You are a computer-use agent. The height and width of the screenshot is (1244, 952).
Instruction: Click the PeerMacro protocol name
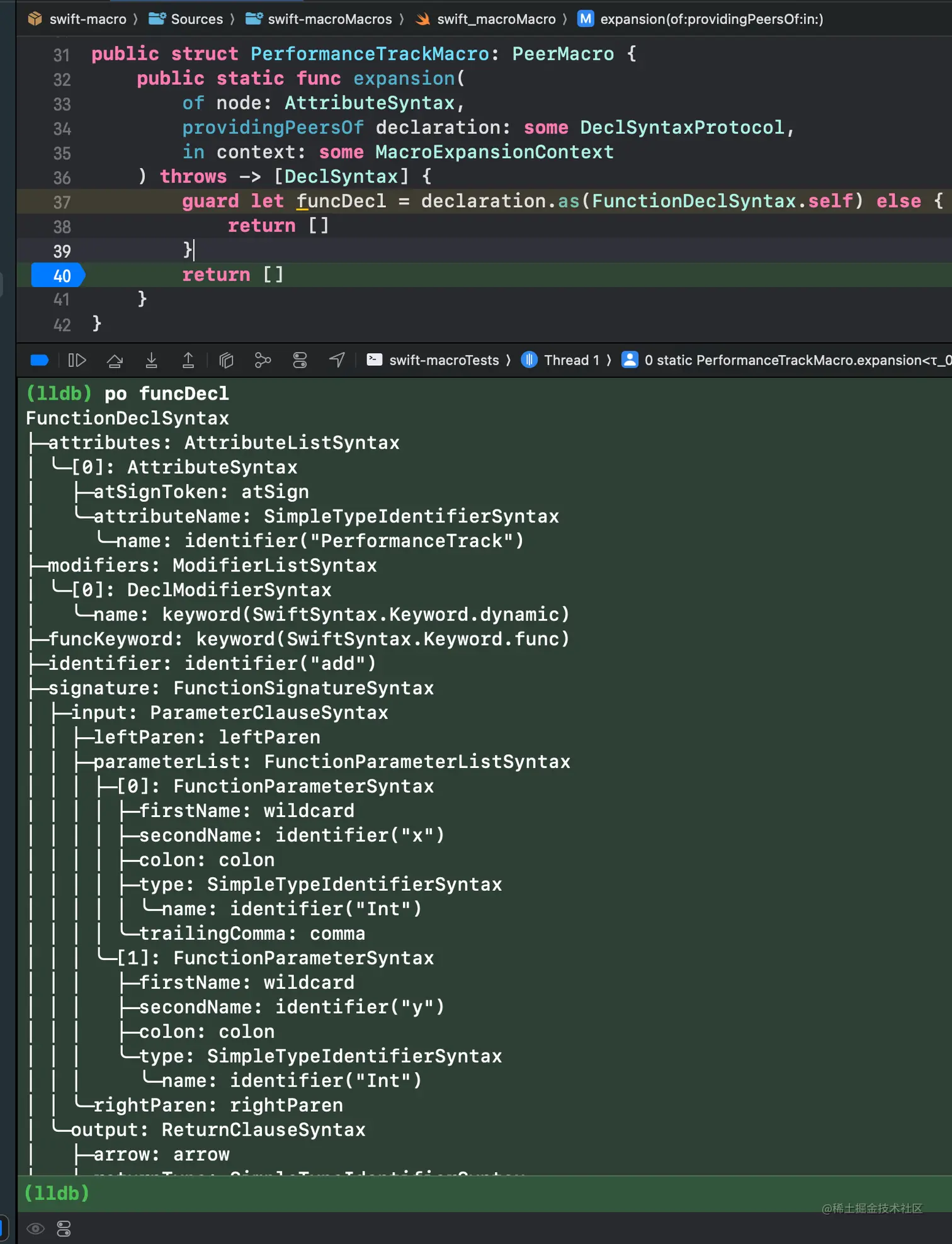tap(563, 54)
